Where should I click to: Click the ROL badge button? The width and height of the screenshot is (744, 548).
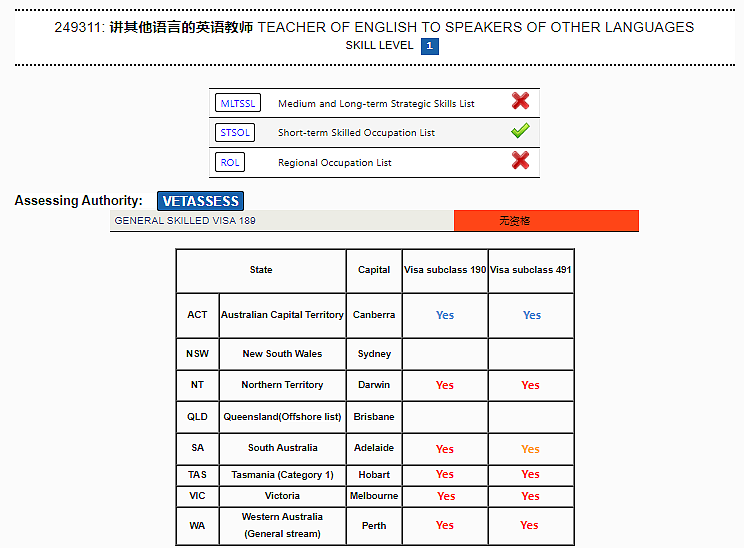(x=230, y=162)
